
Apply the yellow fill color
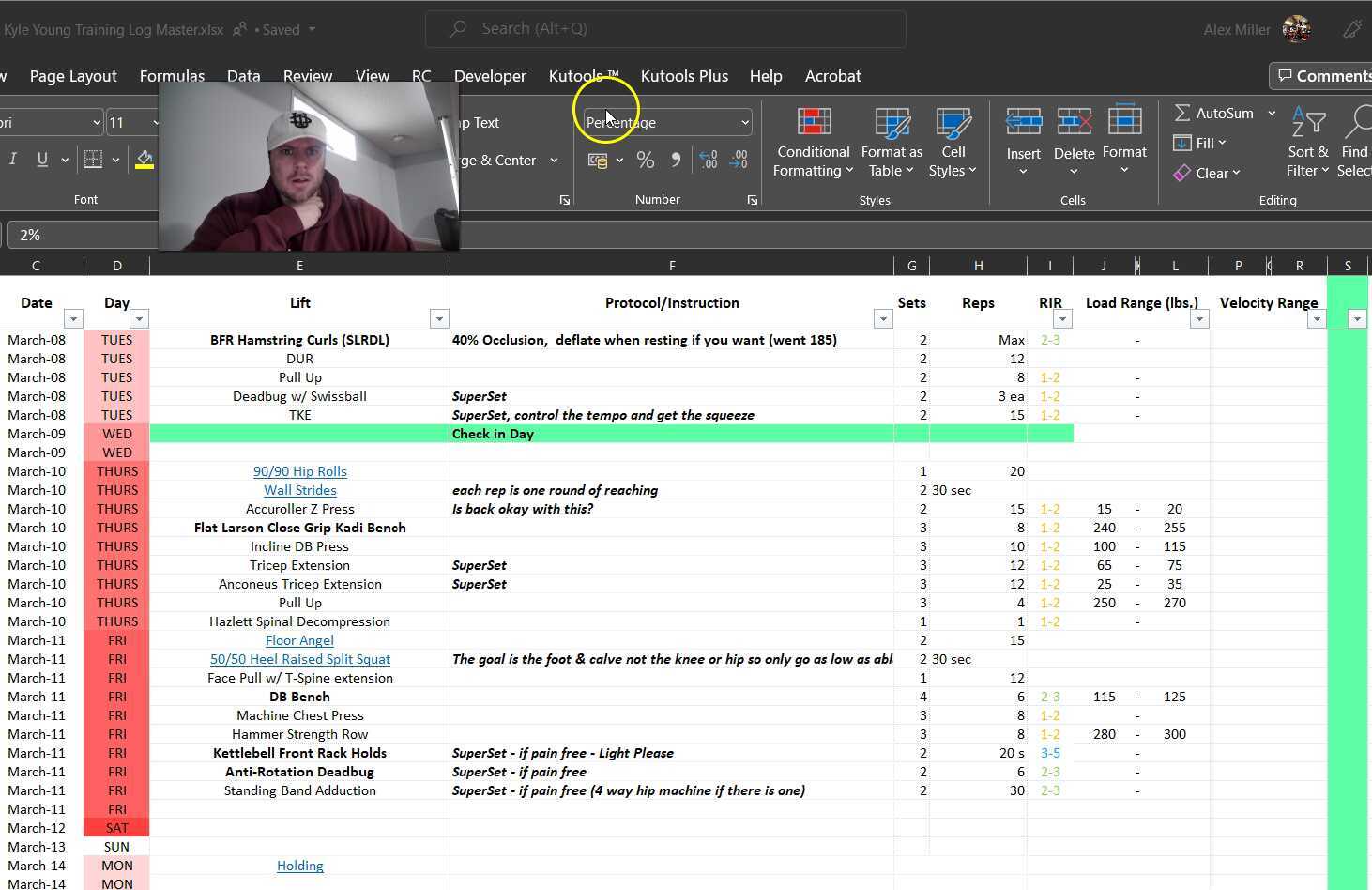(x=145, y=160)
